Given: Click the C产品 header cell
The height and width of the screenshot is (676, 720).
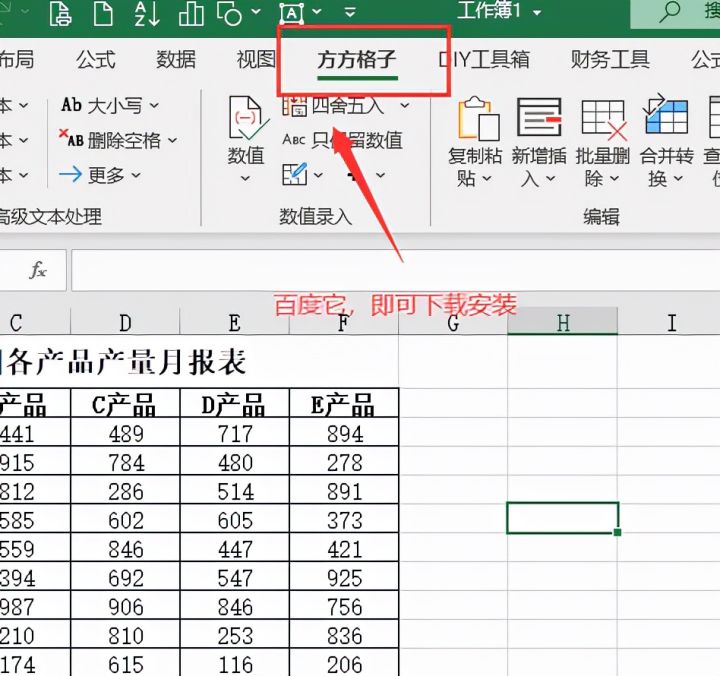Looking at the screenshot, I should (x=125, y=403).
